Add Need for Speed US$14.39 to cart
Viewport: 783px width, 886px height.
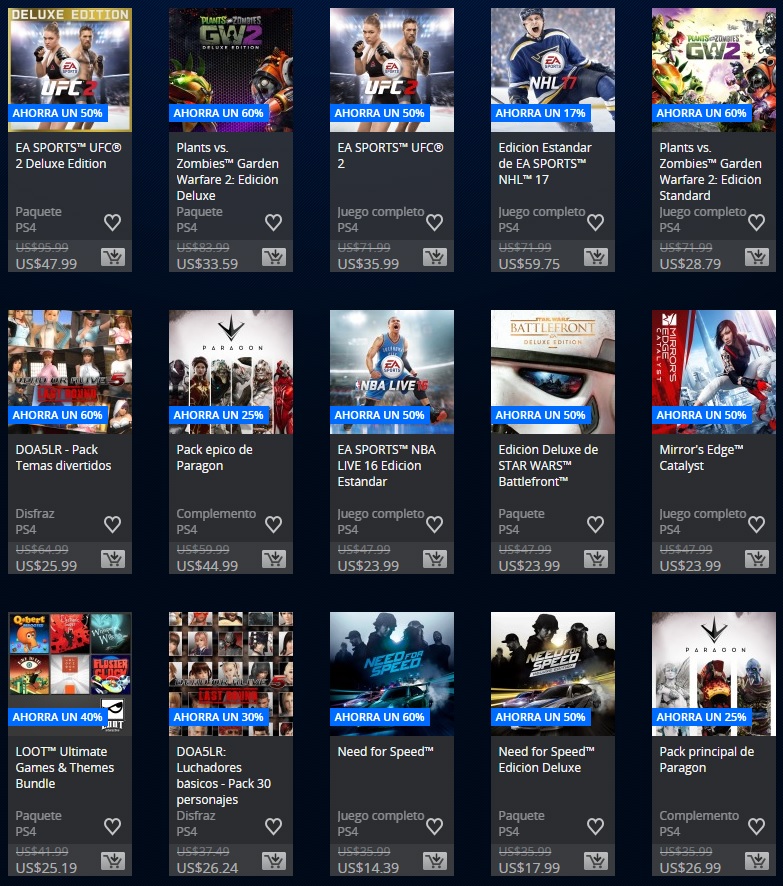435,861
